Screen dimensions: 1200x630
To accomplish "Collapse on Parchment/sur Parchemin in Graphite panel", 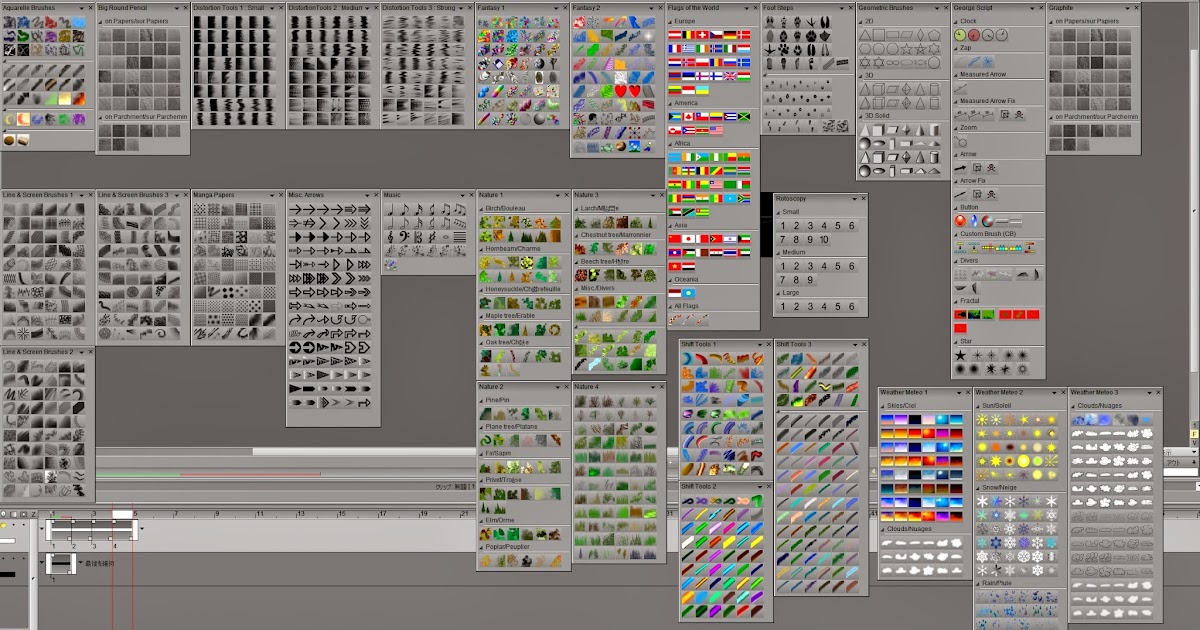I will click(x=1052, y=116).
